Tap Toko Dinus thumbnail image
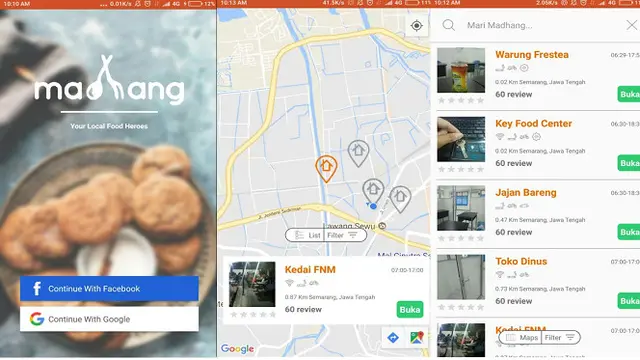This screenshot has width=640, height=360. point(461,277)
